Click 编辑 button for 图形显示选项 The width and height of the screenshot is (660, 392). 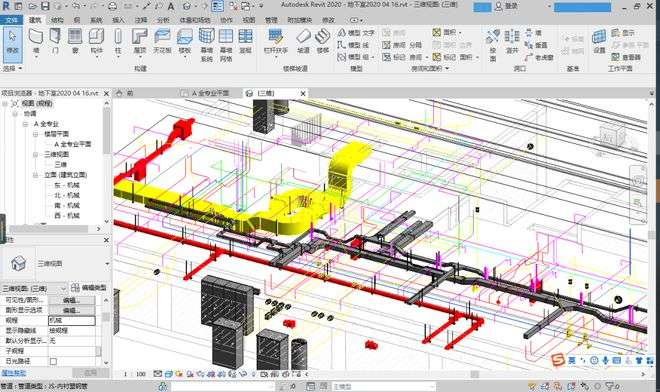[x=72, y=310]
